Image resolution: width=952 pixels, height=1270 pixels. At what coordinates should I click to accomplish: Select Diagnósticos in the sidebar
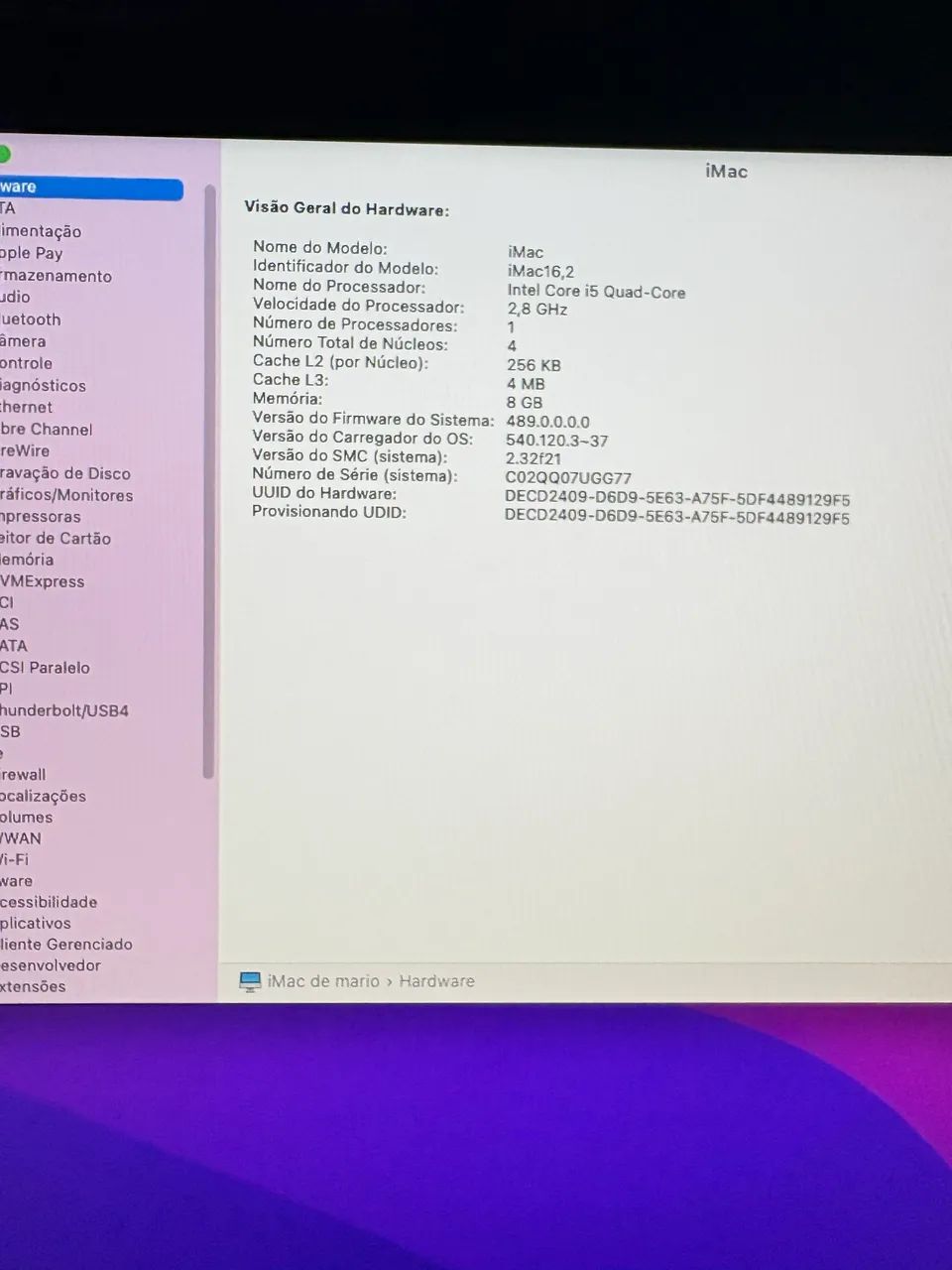coord(43,385)
